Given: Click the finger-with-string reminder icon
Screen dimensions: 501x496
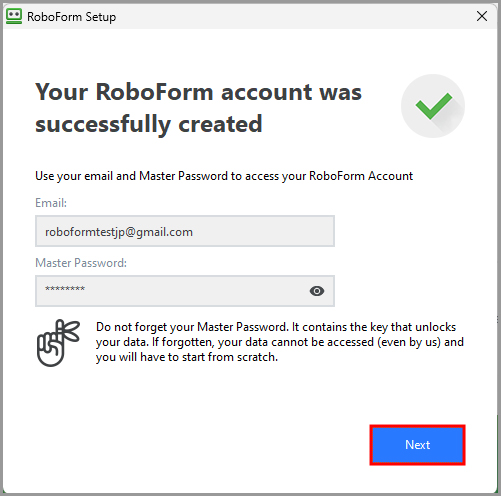Looking at the screenshot, I should pos(58,343).
